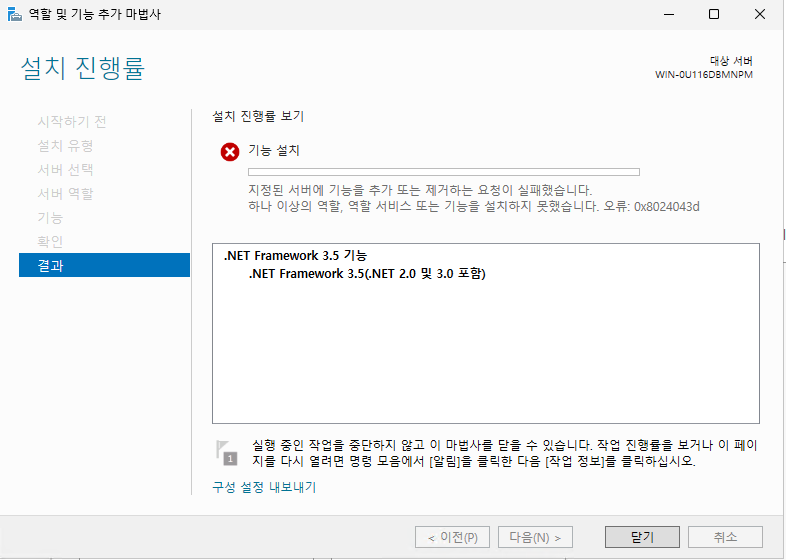Select the 서버 역할 step
Image resolution: width=786 pixels, height=560 pixels.
[x=65, y=194]
